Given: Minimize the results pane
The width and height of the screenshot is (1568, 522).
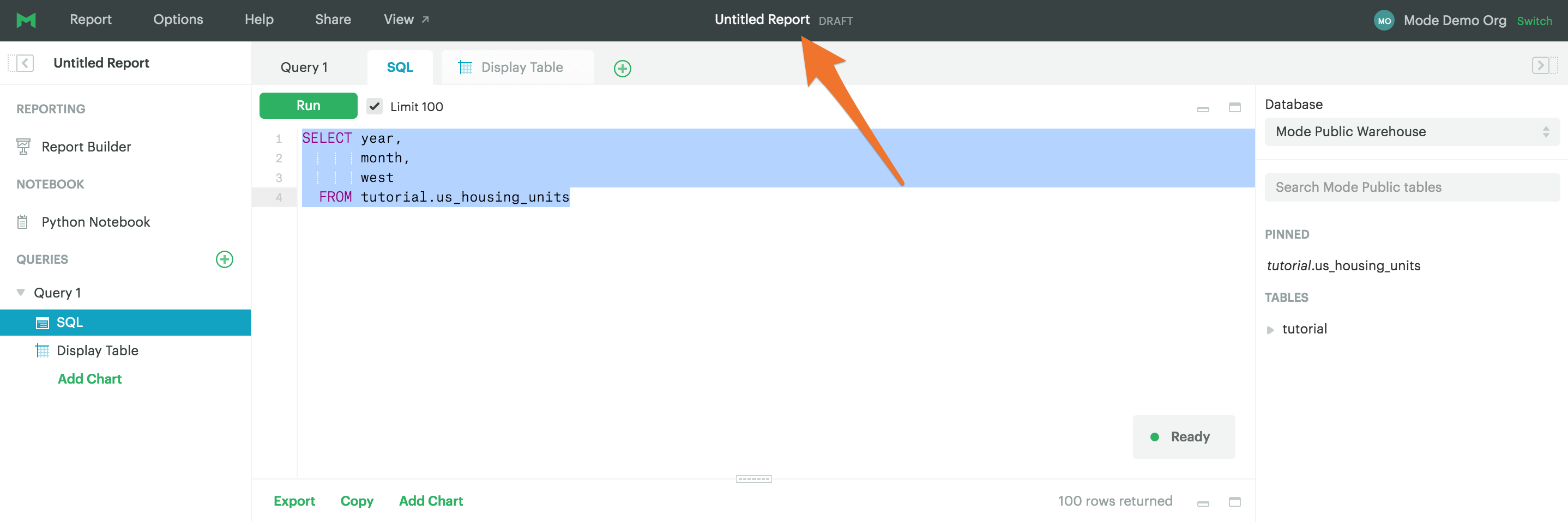Looking at the screenshot, I should [1203, 503].
